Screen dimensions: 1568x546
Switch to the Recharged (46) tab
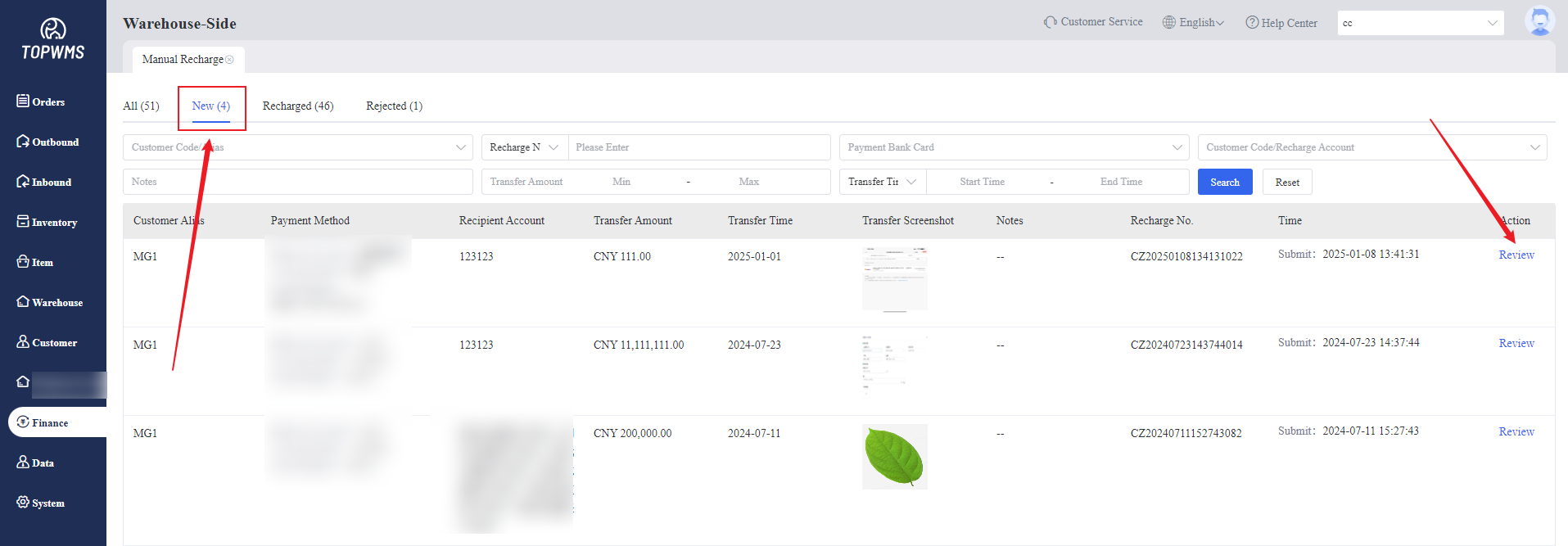[x=298, y=106]
